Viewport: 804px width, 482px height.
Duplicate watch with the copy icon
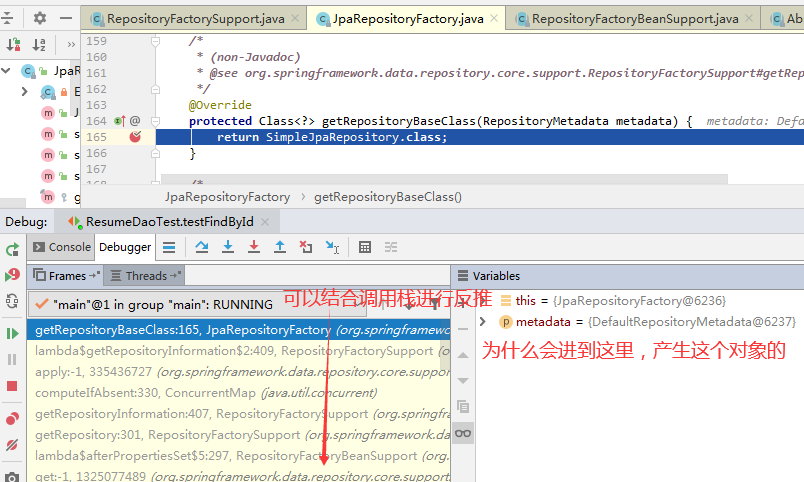(463, 407)
